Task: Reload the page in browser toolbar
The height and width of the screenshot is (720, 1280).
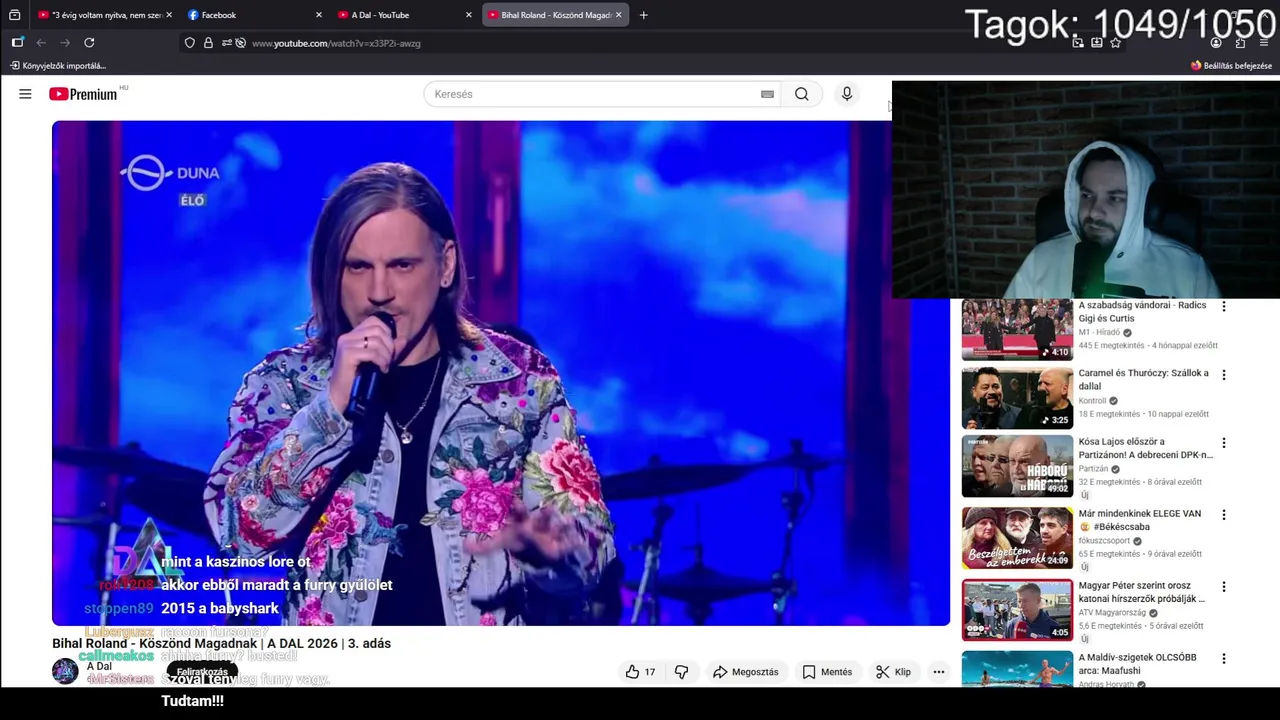Action: click(x=89, y=43)
